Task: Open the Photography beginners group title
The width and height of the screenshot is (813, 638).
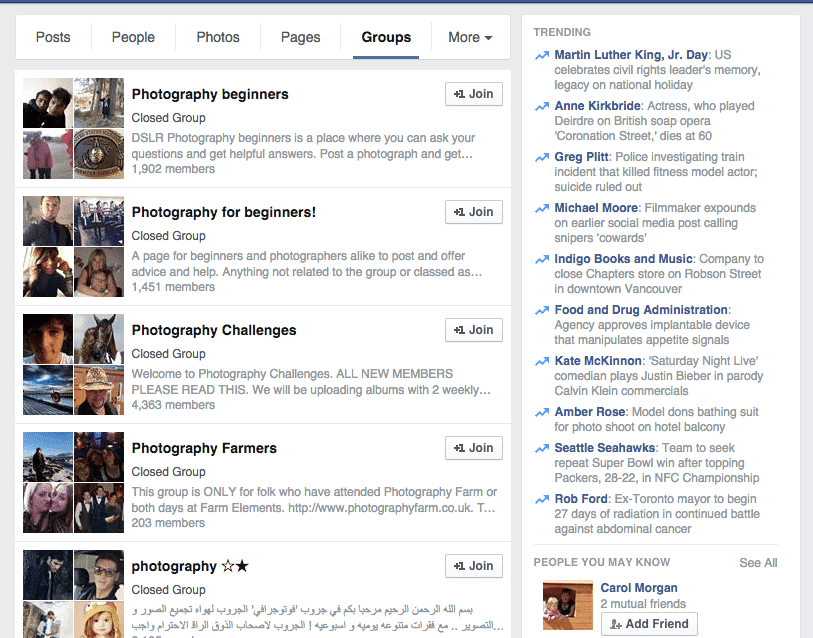Action: point(210,94)
